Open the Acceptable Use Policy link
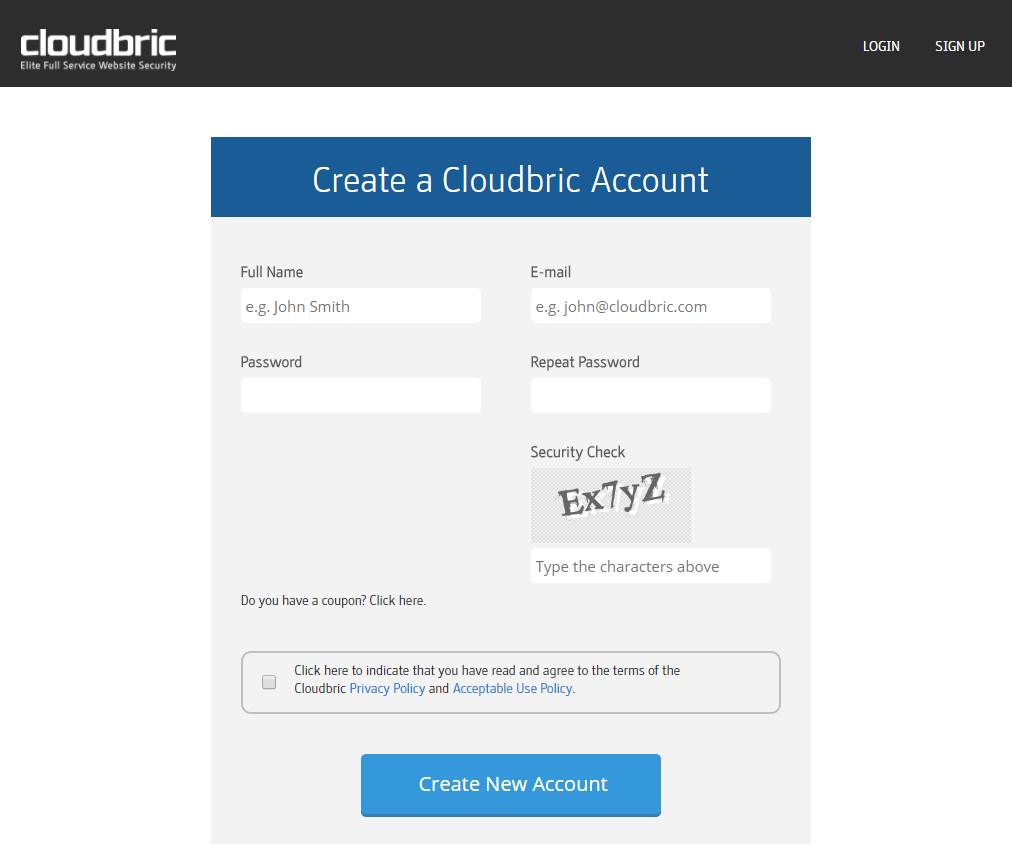Screen dimensions: 1012x846 coord(512,689)
